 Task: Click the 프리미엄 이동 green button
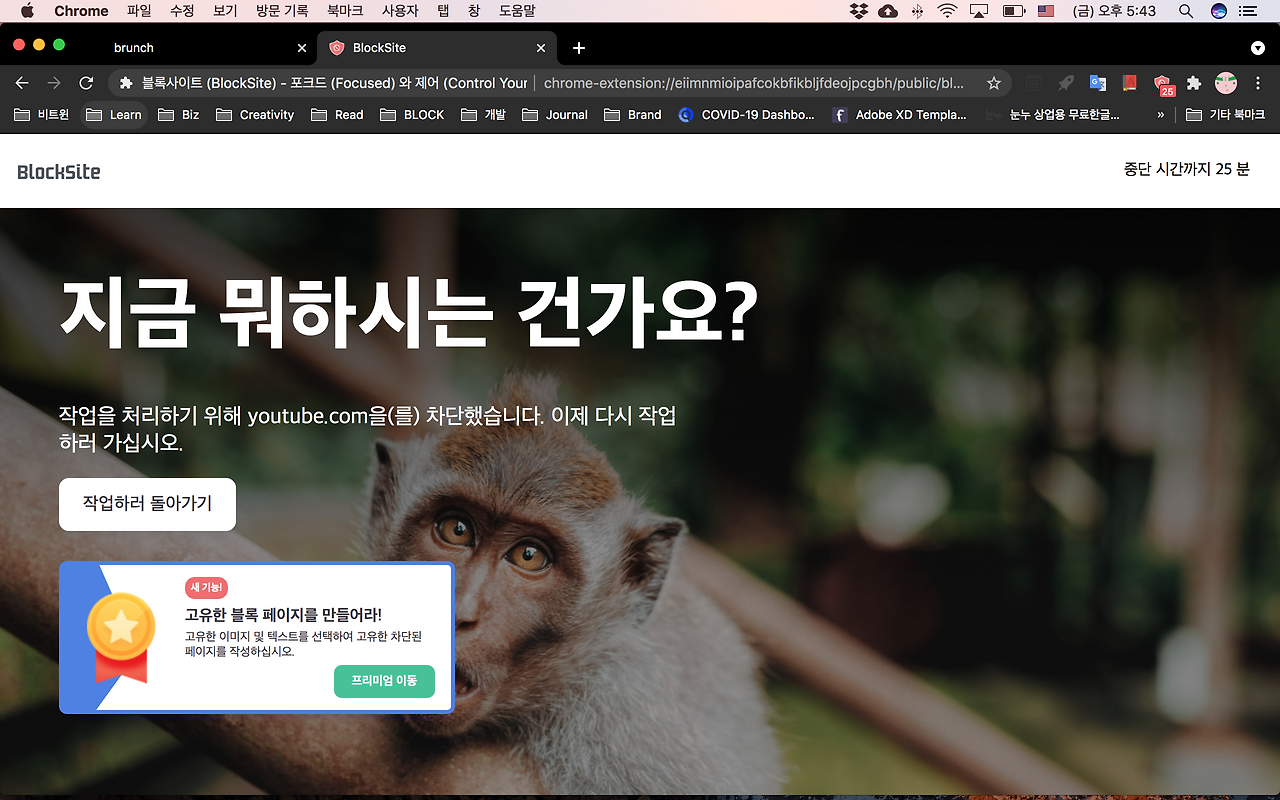384,681
